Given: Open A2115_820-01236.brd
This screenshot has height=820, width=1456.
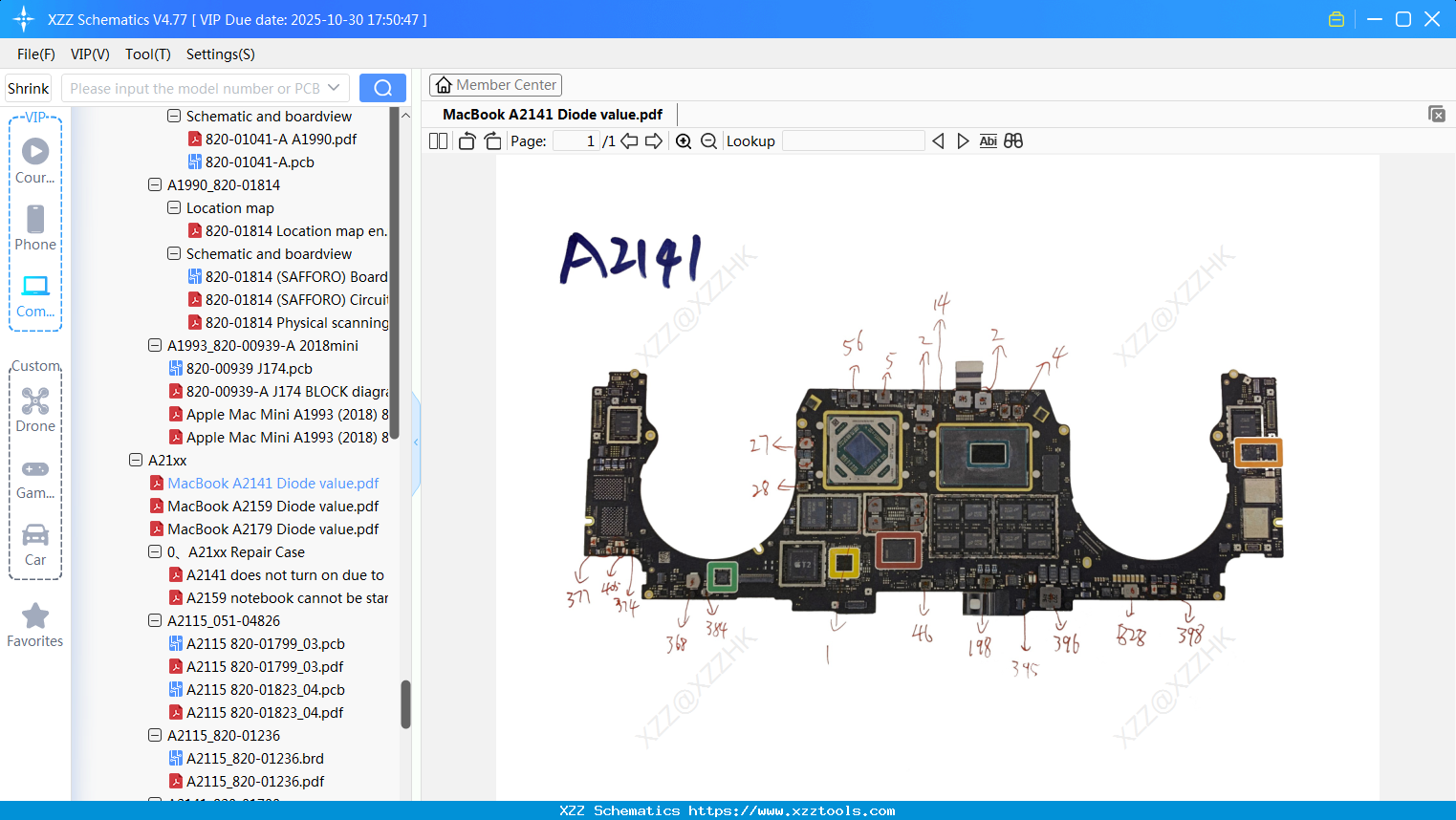Looking at the screenshot, I should [246, 759].
